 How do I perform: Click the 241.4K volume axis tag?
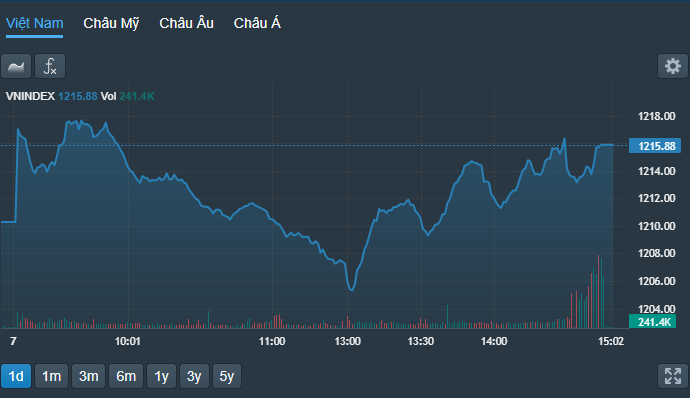(652, 322)
